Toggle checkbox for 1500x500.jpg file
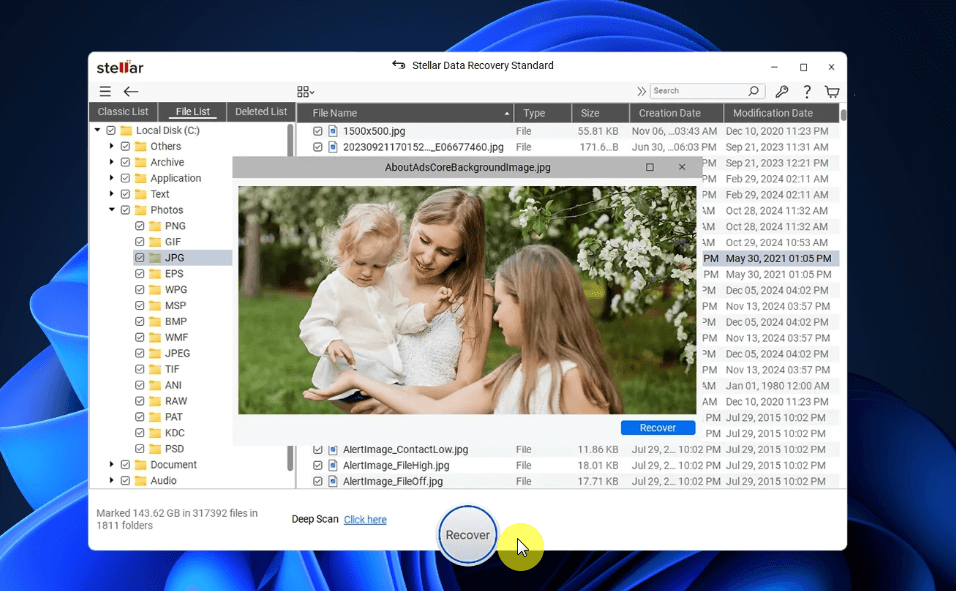The height and width of the screenshot is (591, 956). [318, 131]
